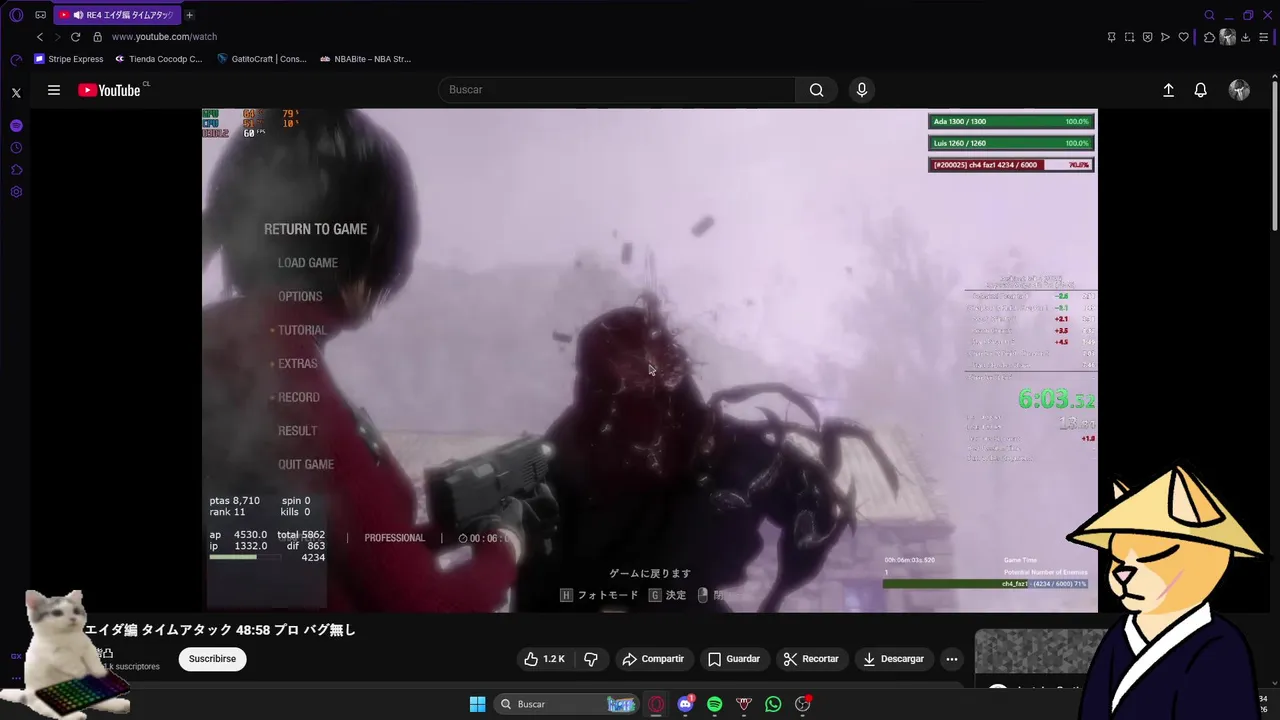Pin the tab with pushpin icon
The image size is (1280, 720).
click(x=1112, y=37)
